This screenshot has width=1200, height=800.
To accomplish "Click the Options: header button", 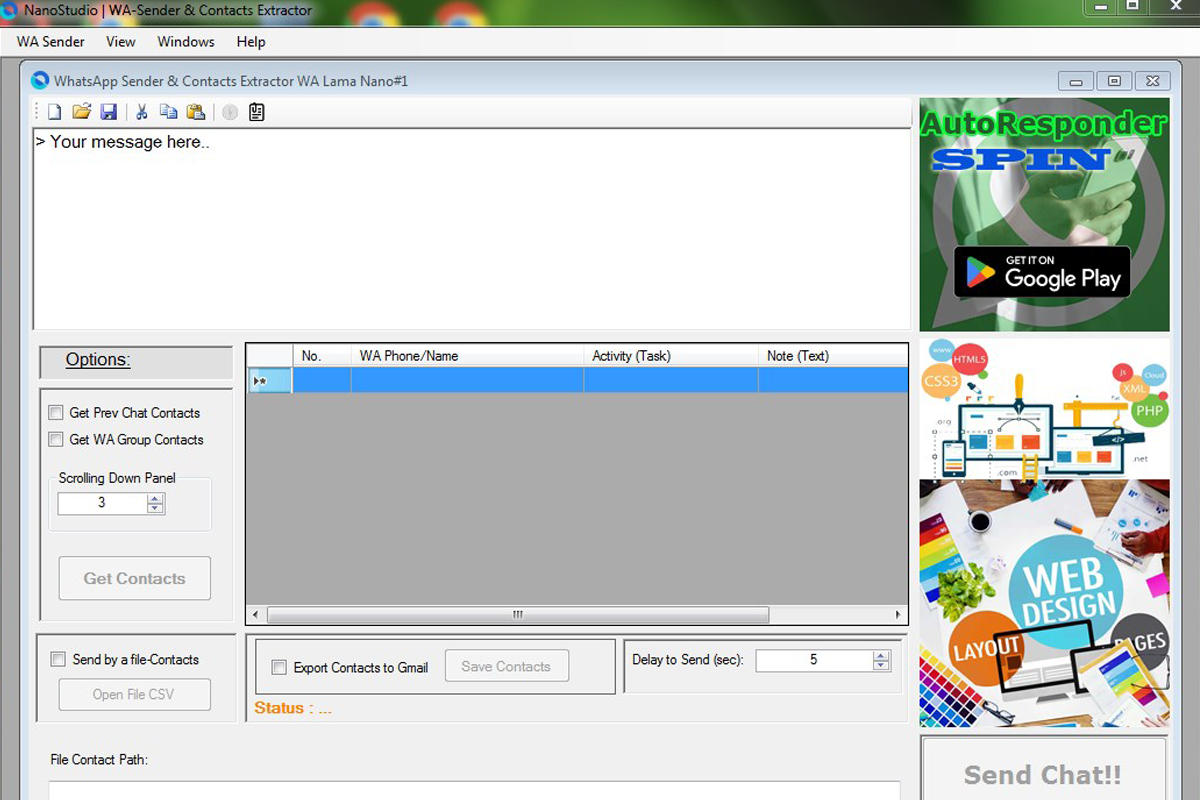I will pos(136,361).
